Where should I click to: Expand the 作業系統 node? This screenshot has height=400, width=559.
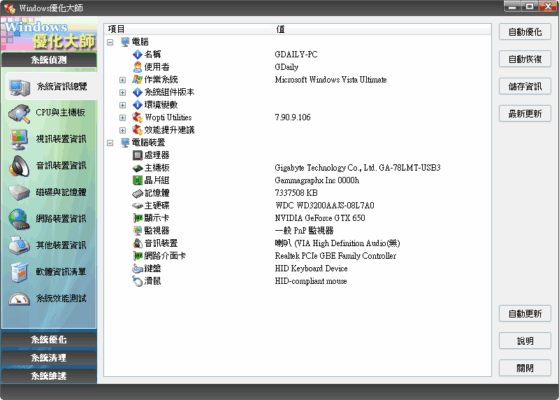pos(123,80)
